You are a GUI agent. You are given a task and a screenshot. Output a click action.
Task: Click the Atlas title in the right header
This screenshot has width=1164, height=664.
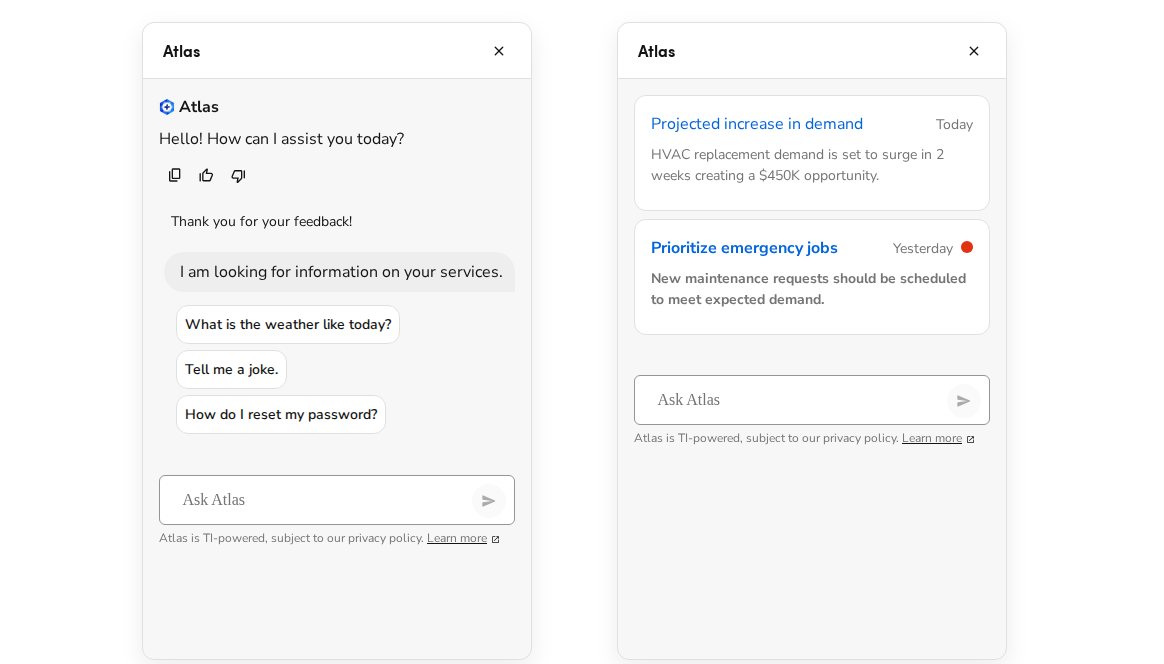tap(656, 50)
